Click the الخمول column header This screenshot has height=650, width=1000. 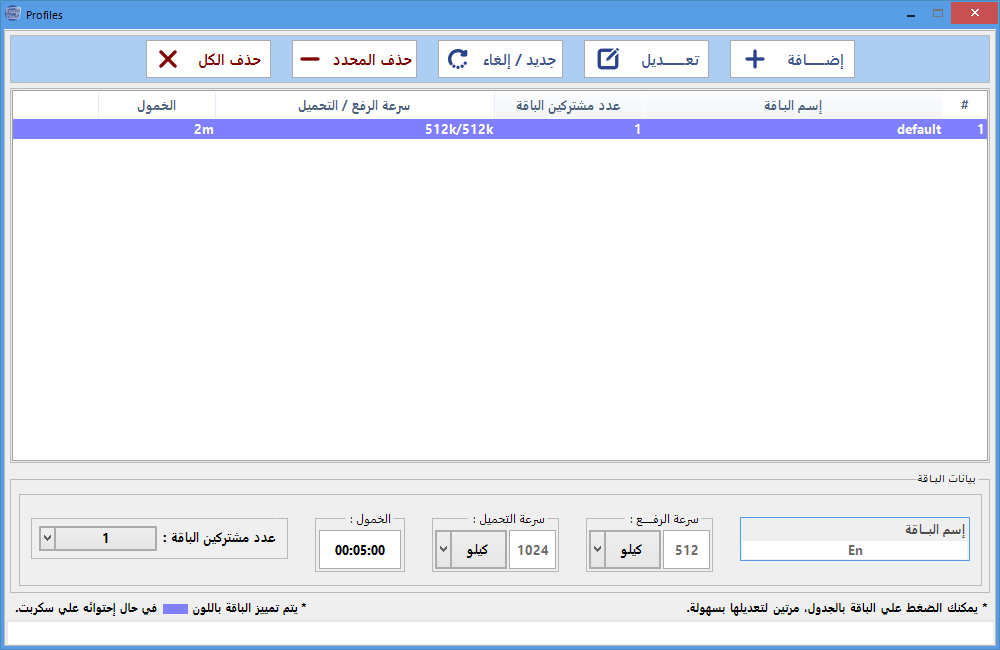(156, 106)
